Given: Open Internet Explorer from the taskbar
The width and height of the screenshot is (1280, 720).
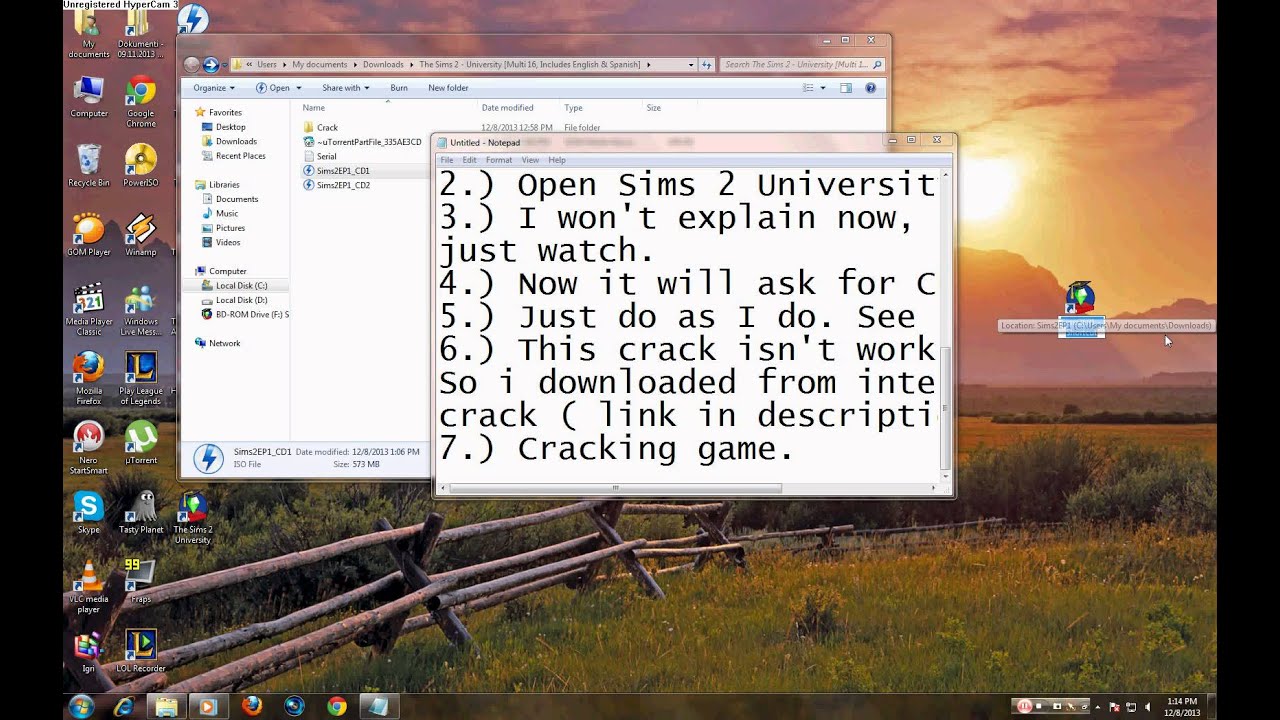Looking at the screenshot, I should click(124, 706).
